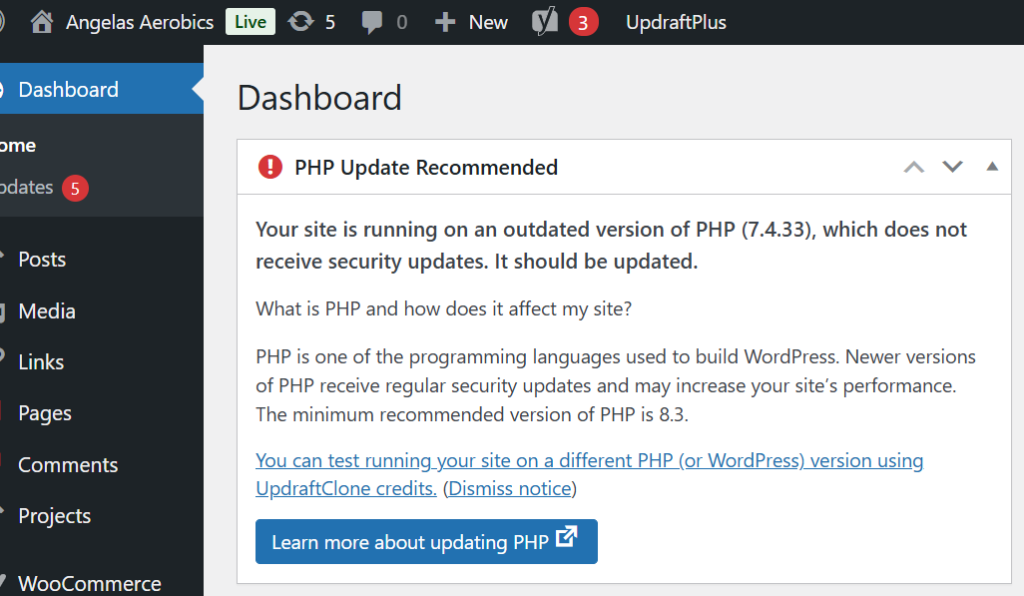Click the red Updates count badge
1024x596 pixels.
75,188
